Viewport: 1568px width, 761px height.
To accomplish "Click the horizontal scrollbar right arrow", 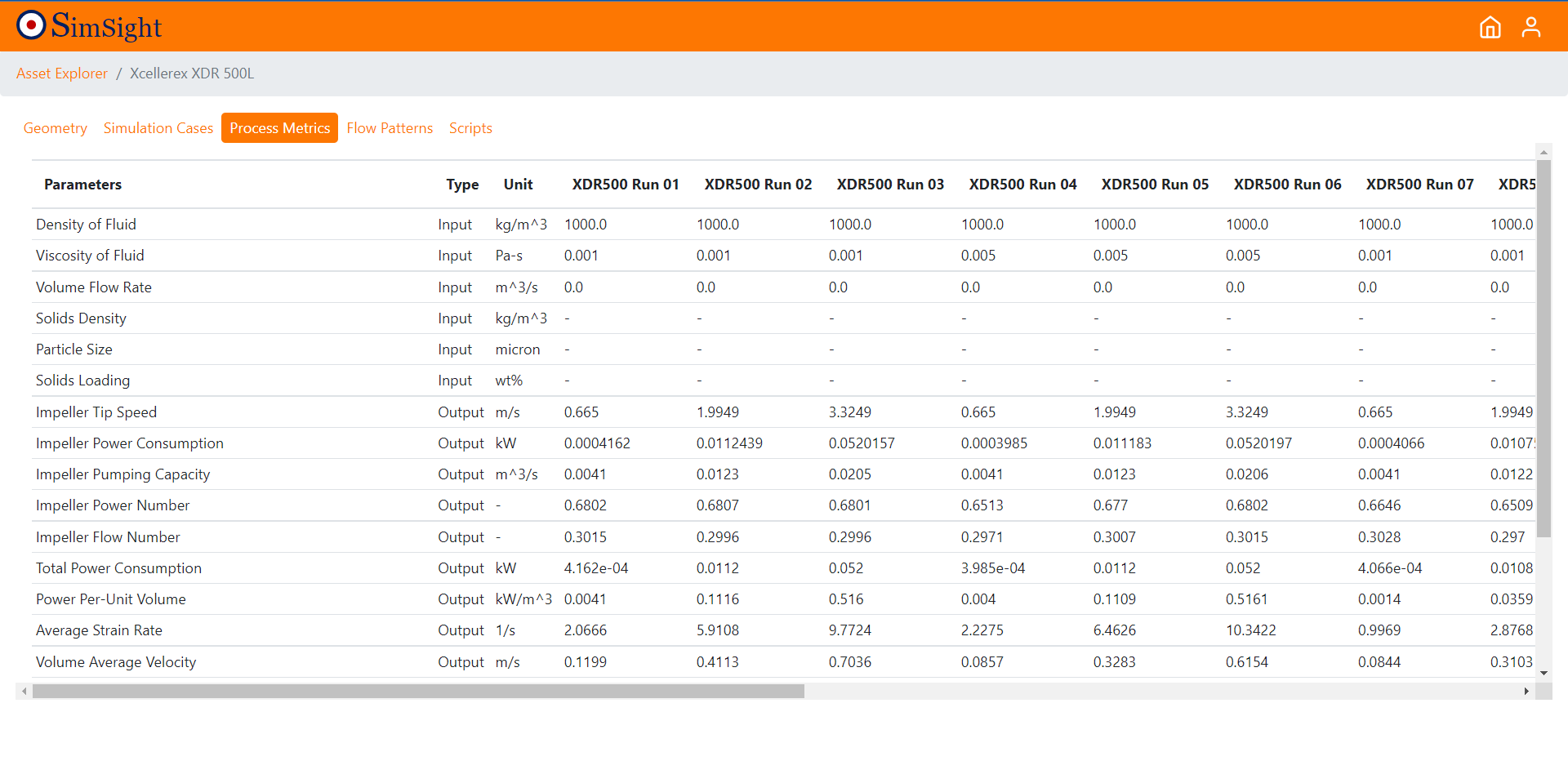I will point(1526,690).
